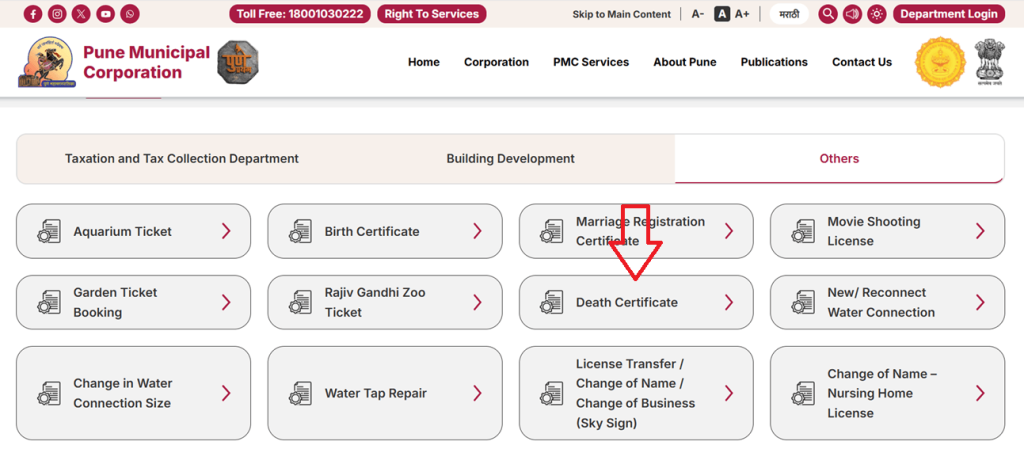The image size is (1024, 449).
Task: Click the Rajiv Gandhi Zoo Ticket document icon
Action: tap(300, 303)
